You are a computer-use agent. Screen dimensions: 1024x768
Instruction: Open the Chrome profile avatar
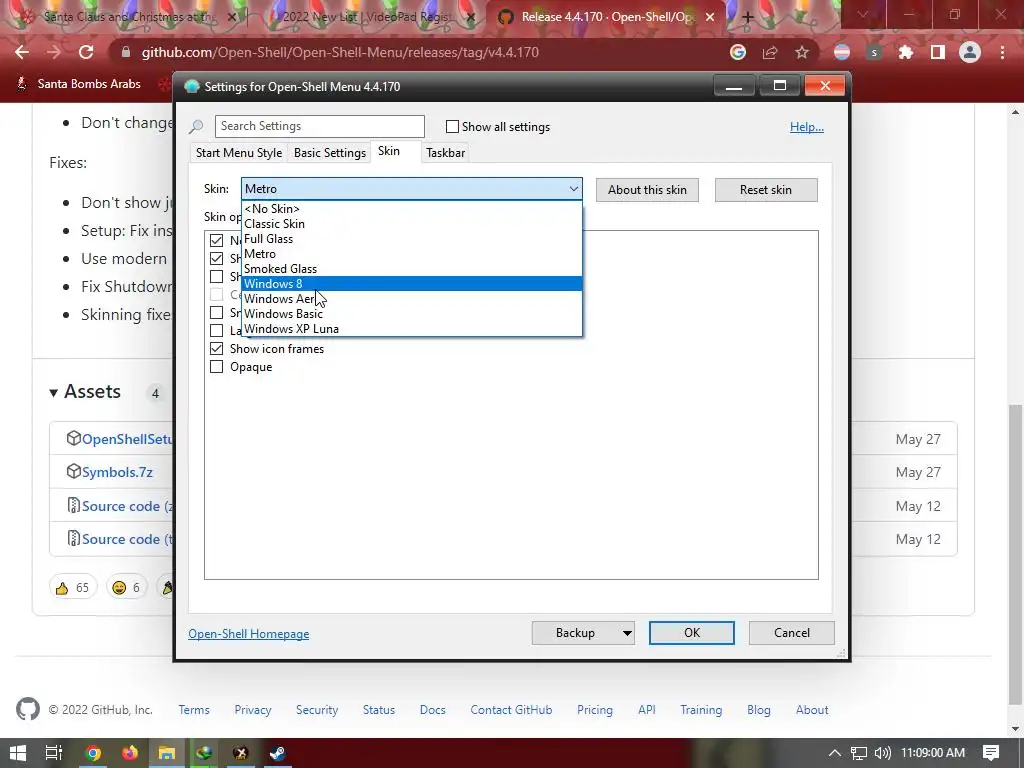click(970, 52)
